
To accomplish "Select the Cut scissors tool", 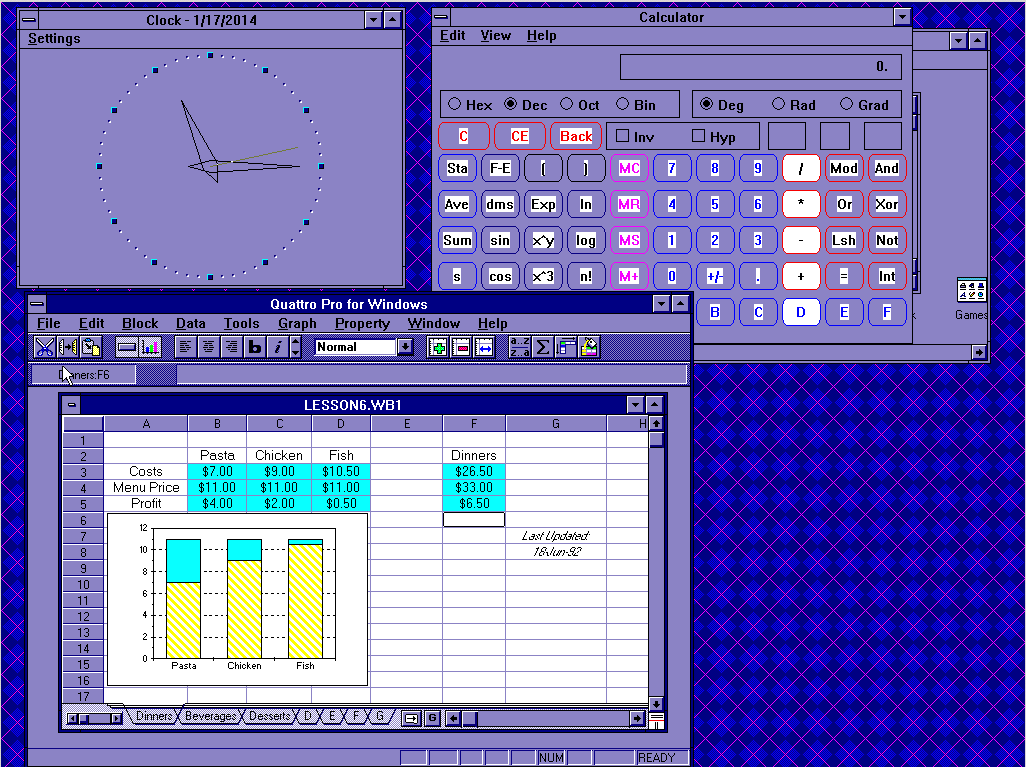I will [44, 347].
